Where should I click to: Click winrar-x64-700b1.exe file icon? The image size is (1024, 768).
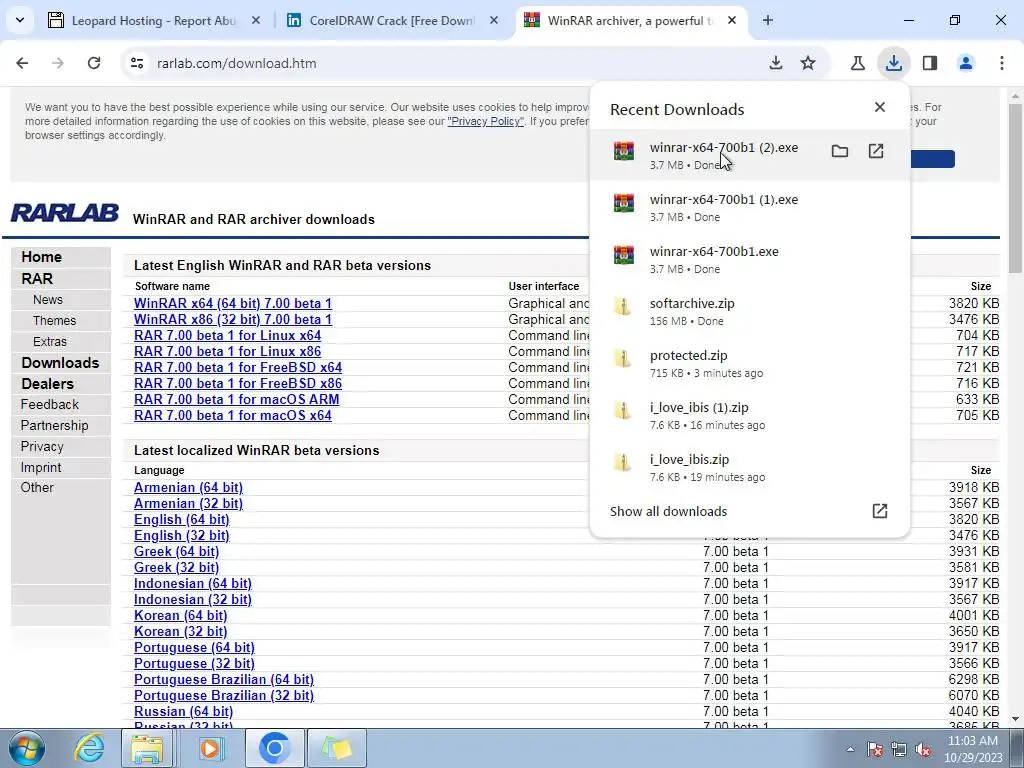(x=624, y=255)
